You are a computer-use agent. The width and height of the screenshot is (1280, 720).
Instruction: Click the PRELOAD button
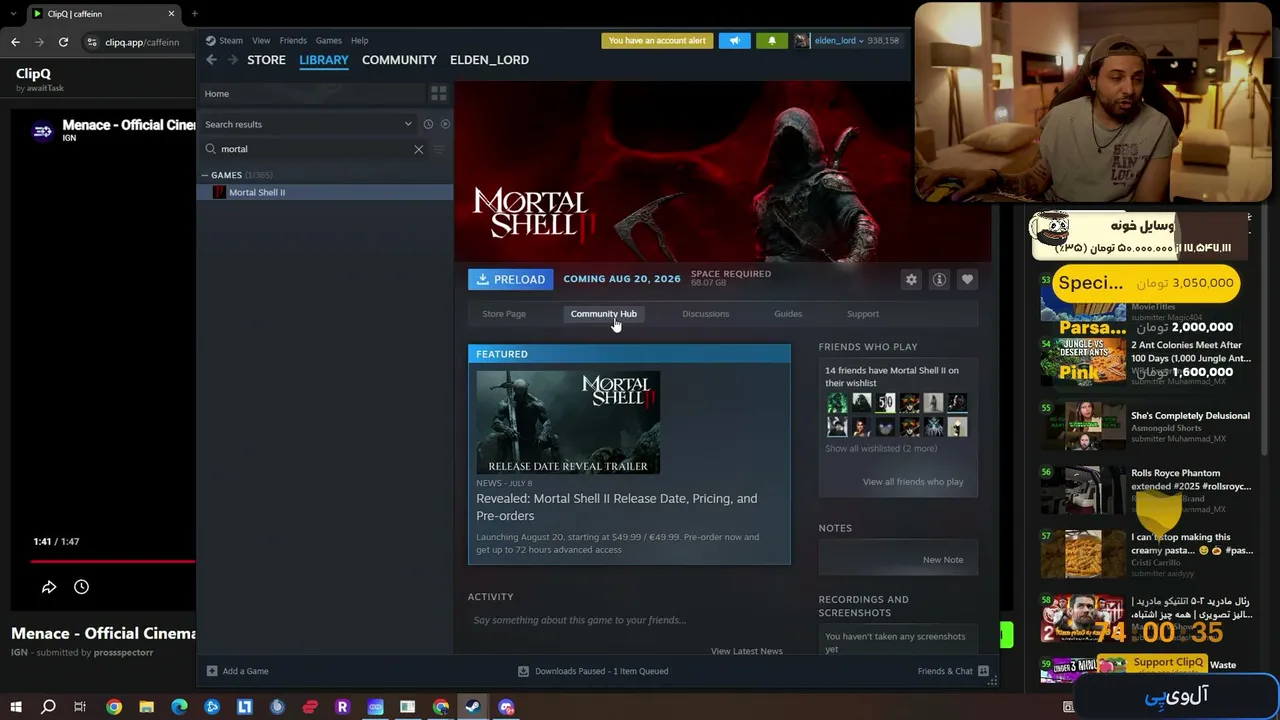pyautogui.click(x=511, y=280)
